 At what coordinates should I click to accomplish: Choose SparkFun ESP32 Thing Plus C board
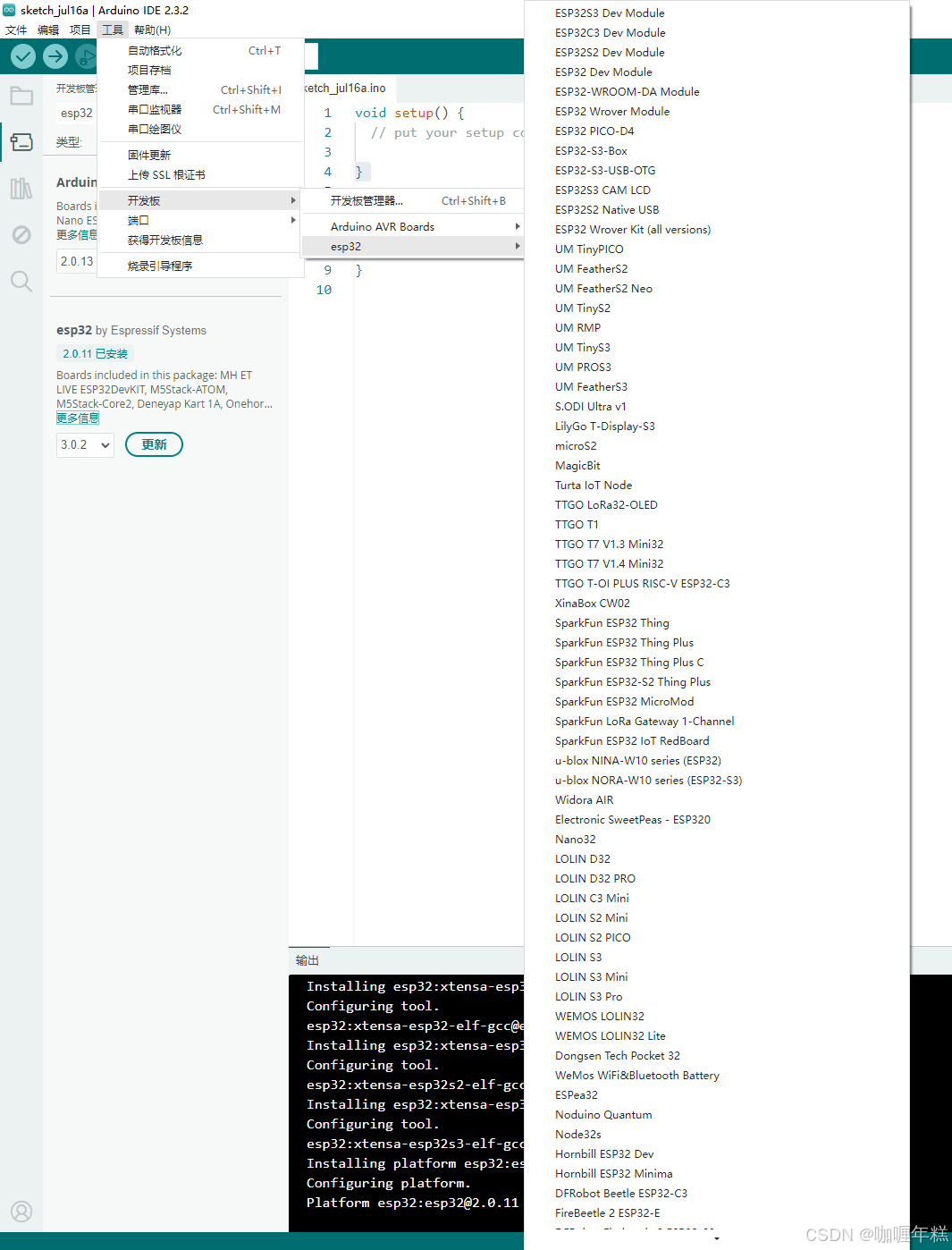tap(717, 663)
